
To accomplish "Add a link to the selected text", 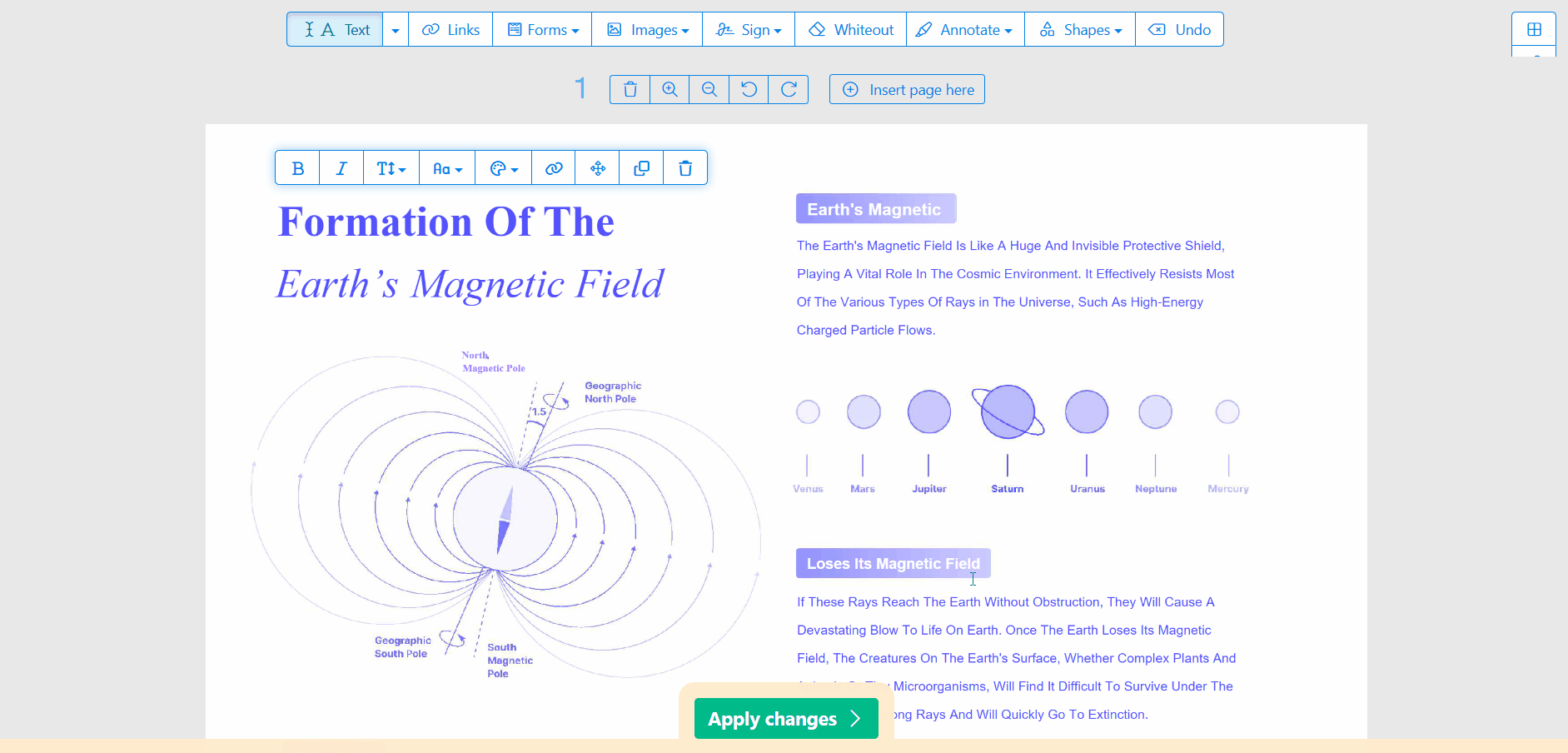I will coord(554,168).
